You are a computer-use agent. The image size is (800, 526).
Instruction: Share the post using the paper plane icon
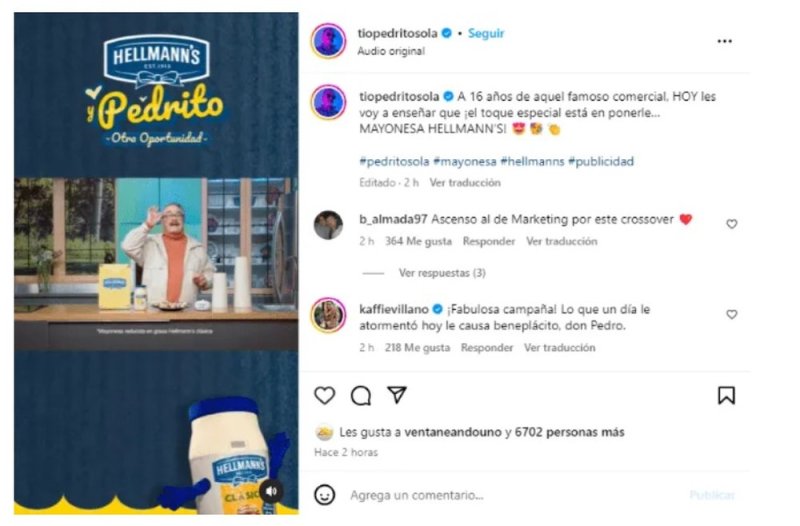pos(397,394)
